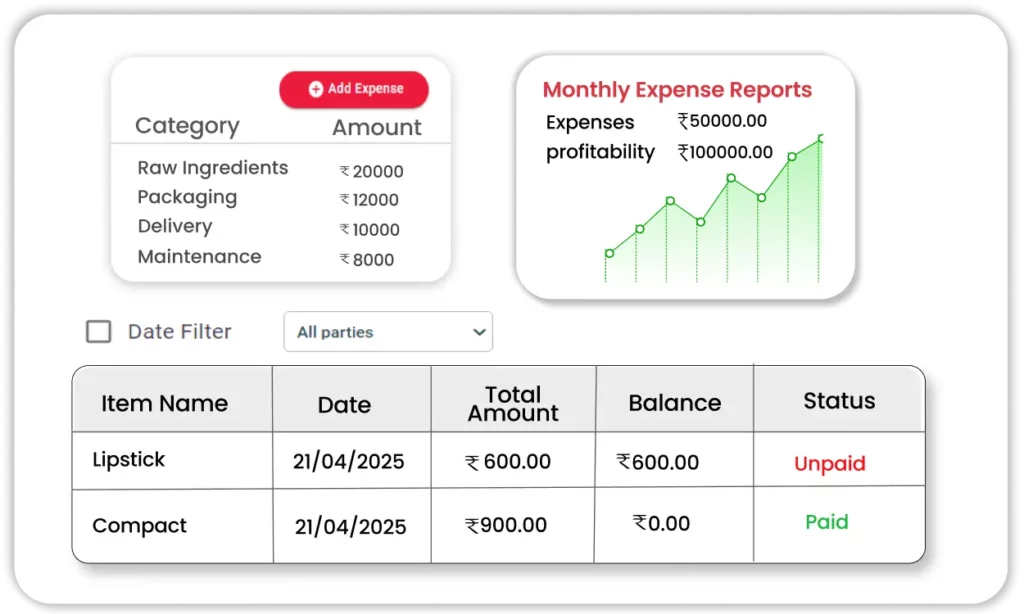Viewport: 1024px width, 614px height.
Task: Select the Delivery expense category
Action: tap(175, 227)
